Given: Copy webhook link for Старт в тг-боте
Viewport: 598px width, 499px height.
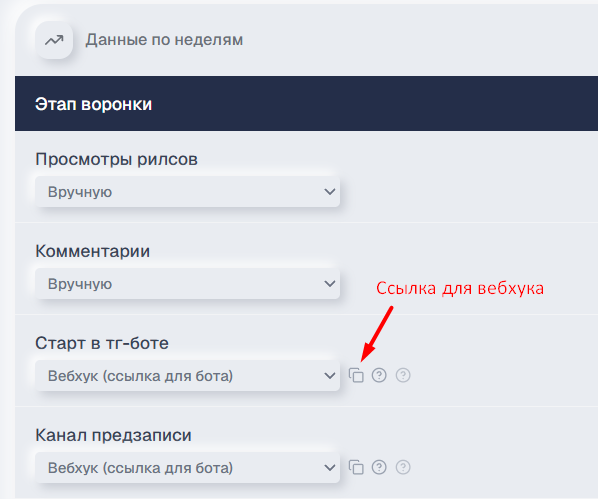Looking at the screenshot, I should click(x=356, y=375).
